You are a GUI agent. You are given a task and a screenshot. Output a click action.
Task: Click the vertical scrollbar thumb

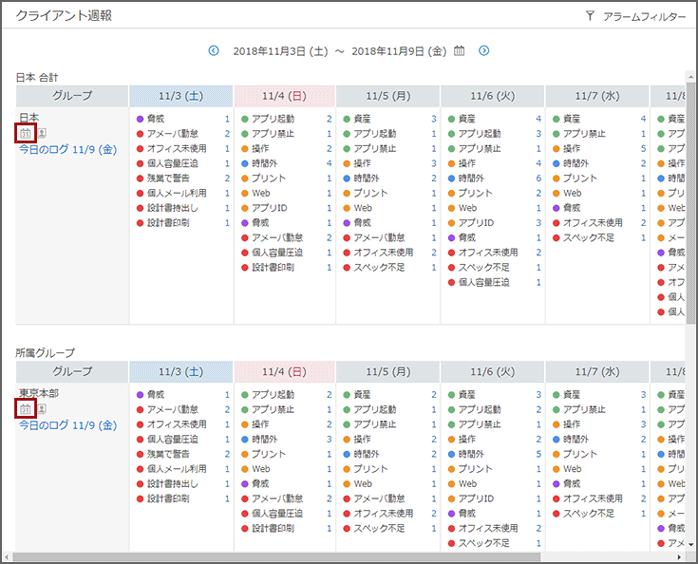(690, 203)
